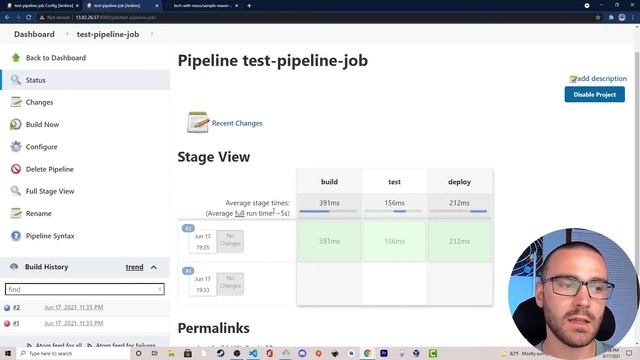This screenshot has height=360, width=640.
Task: Open the browser extensions puzzle icon
Action: pyautogui.click(x=611, y=17)
